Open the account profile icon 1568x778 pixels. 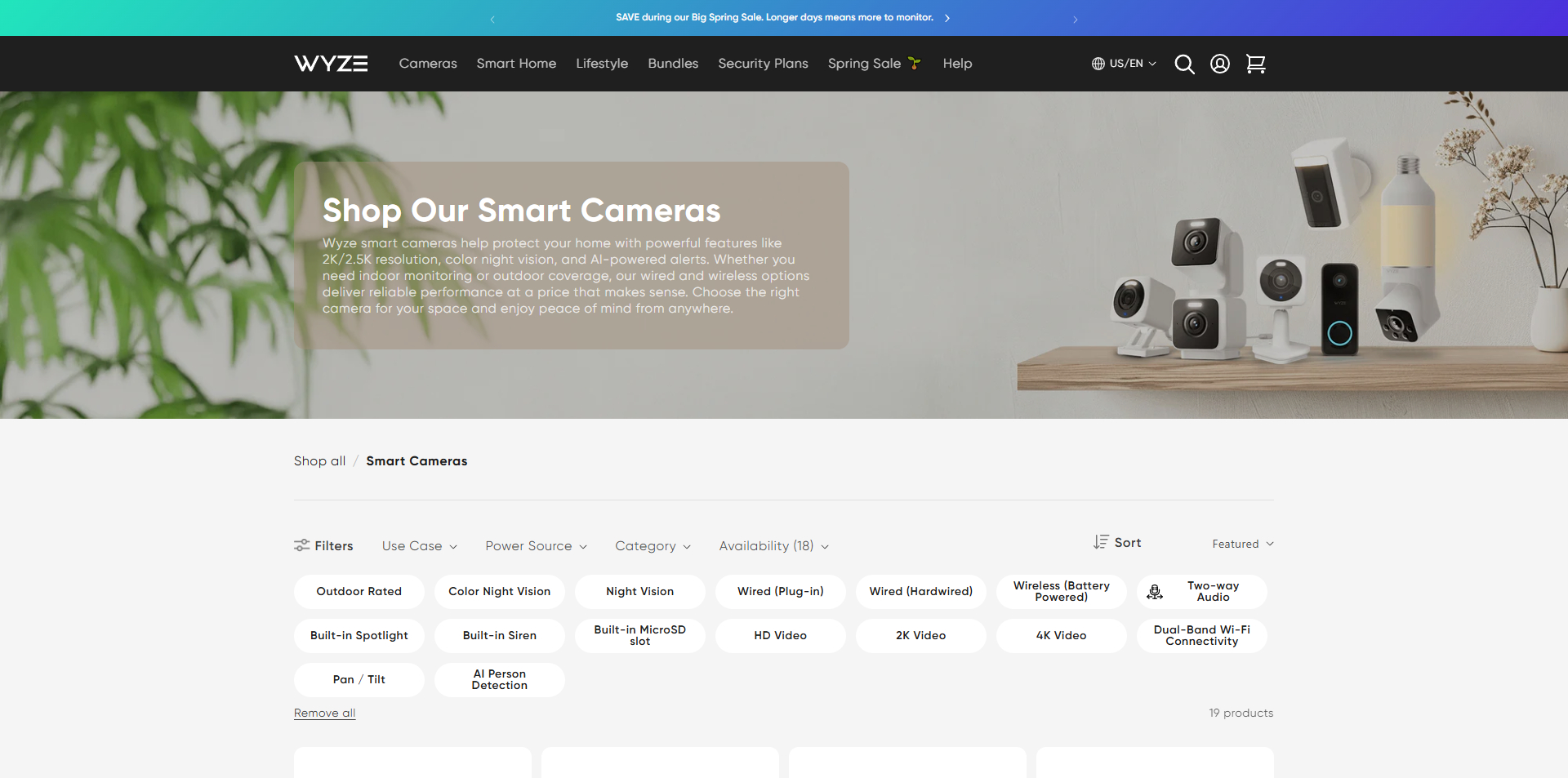click(1220, 64)
